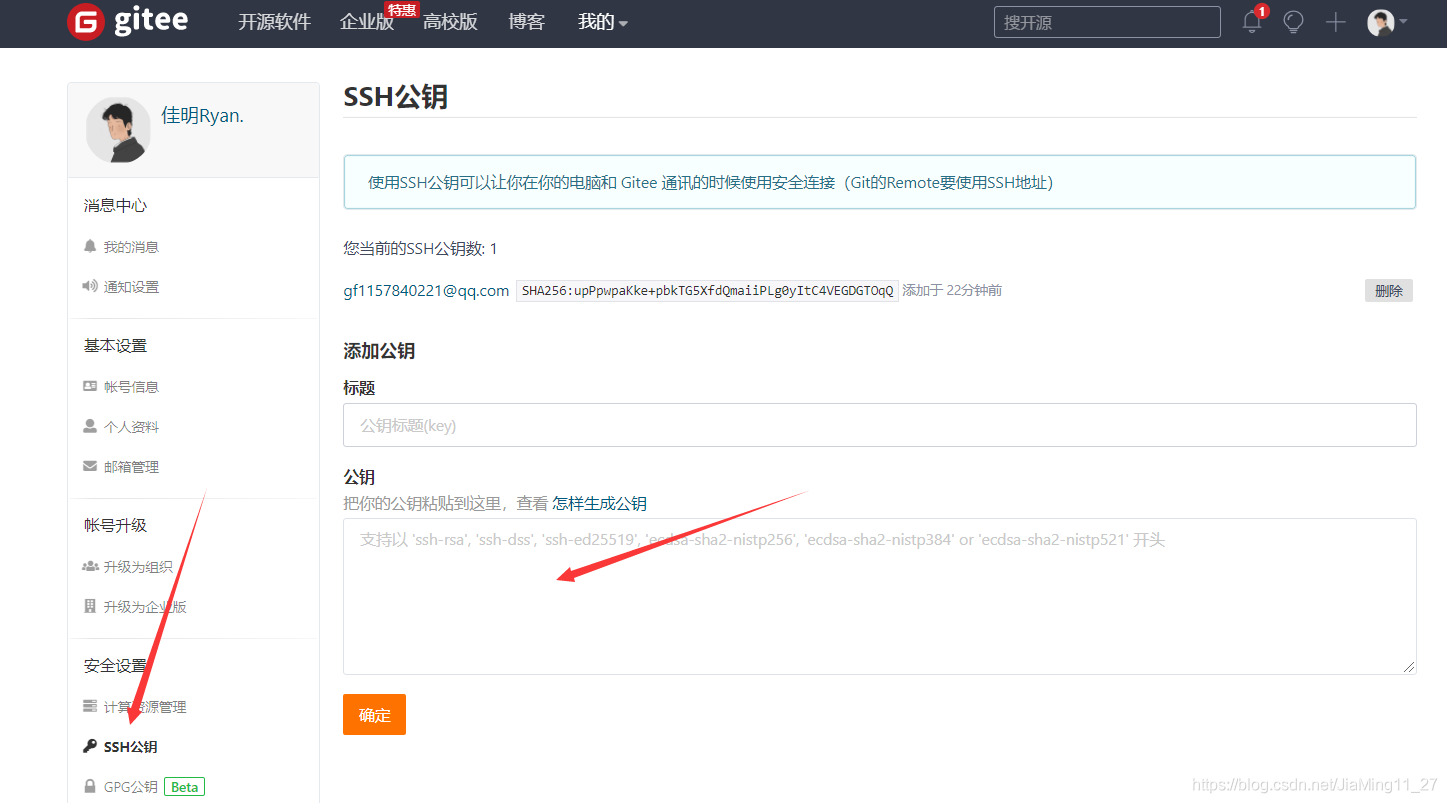Click the 佳明Ryan. username
Screen dimensions: 1447x803
point(203,116)
